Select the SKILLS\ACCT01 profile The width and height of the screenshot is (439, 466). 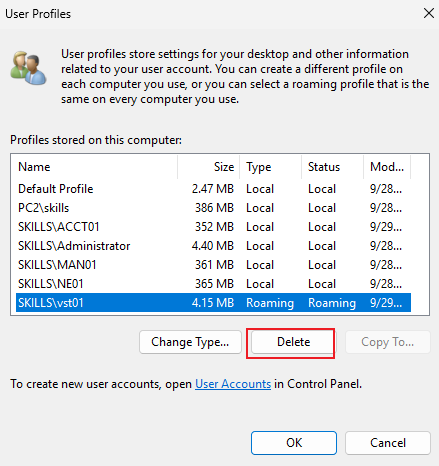click(x=213, y=227)
